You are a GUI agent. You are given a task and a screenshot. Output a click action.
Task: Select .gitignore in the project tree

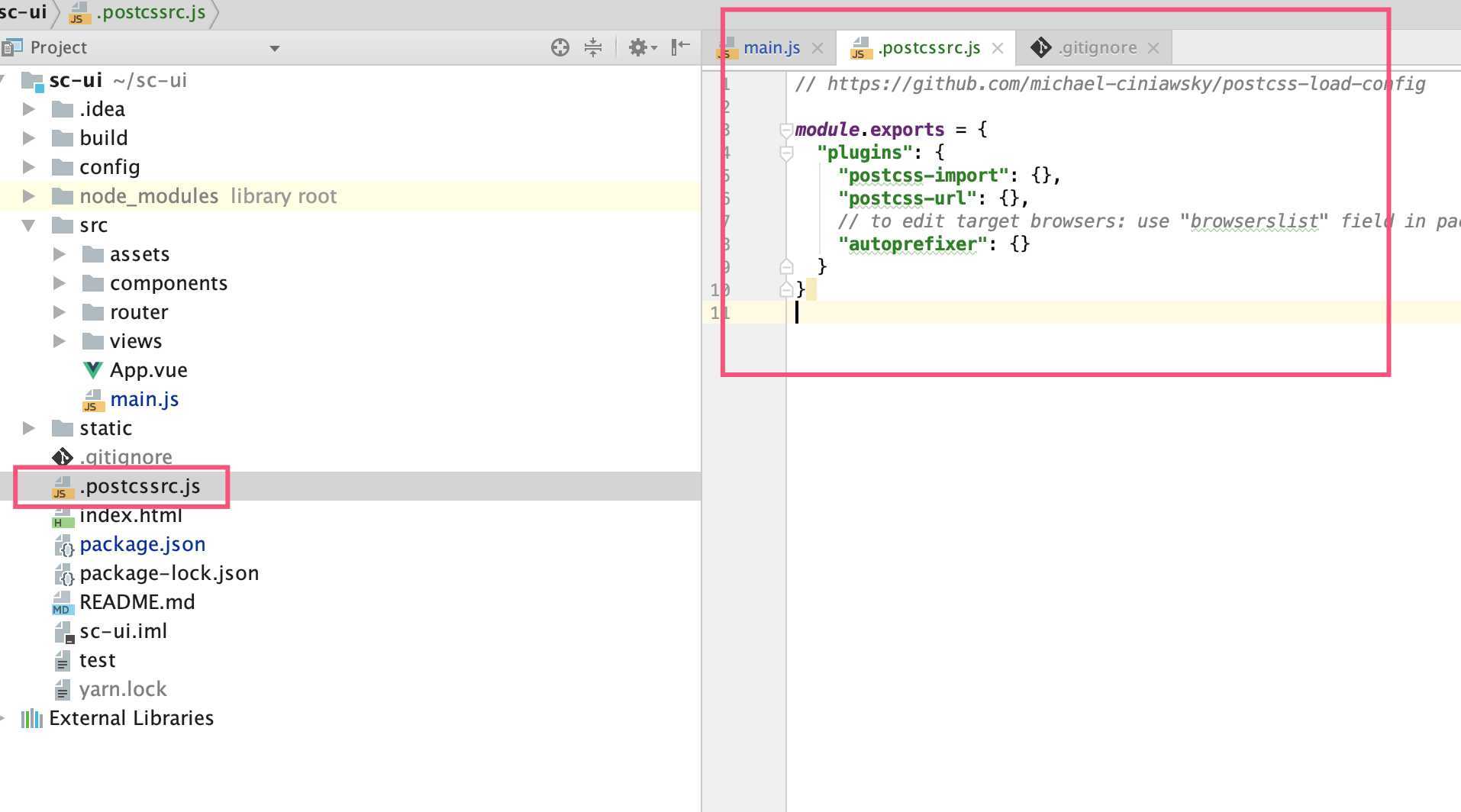(x=126, y=457)
